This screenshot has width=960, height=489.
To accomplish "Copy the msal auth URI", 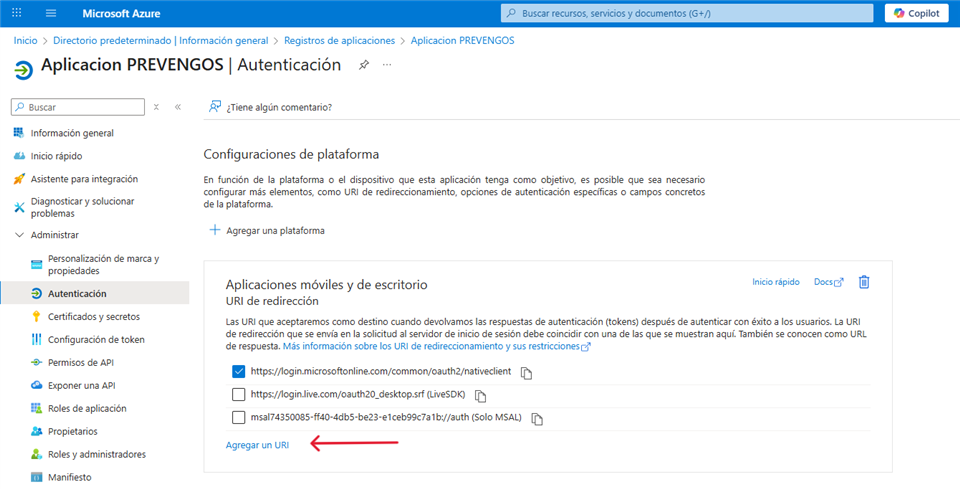I will click(x=536, y=419).
